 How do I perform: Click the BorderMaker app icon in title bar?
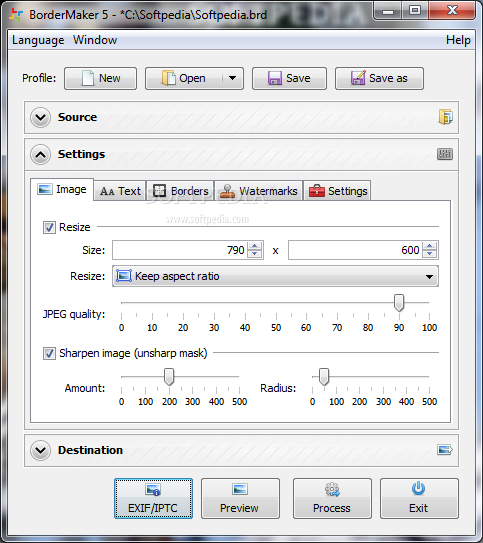pos(16,15)
